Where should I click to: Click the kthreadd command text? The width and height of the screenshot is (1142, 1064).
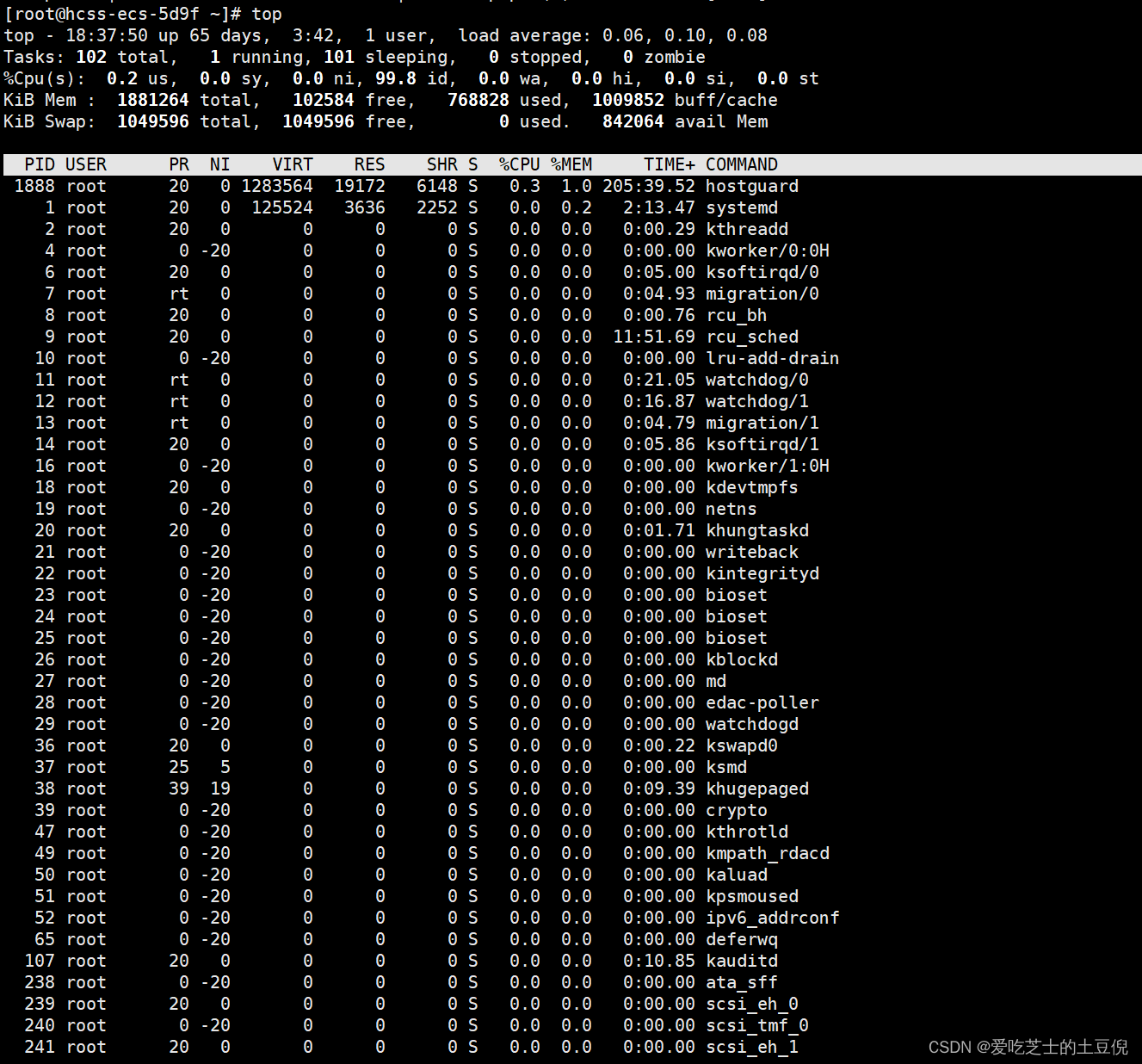pos(747,229)
